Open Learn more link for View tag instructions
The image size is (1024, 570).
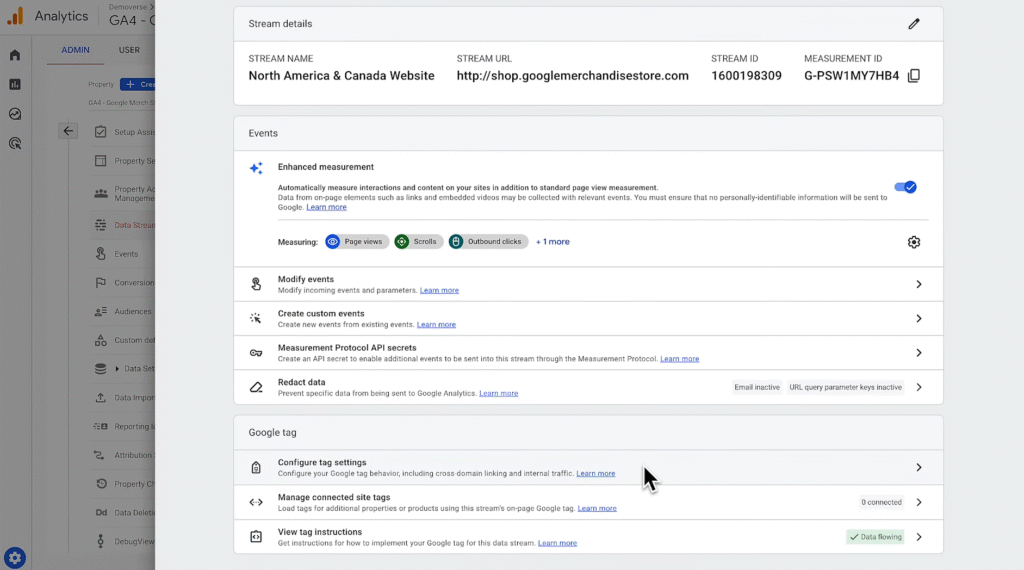[557, 543]
